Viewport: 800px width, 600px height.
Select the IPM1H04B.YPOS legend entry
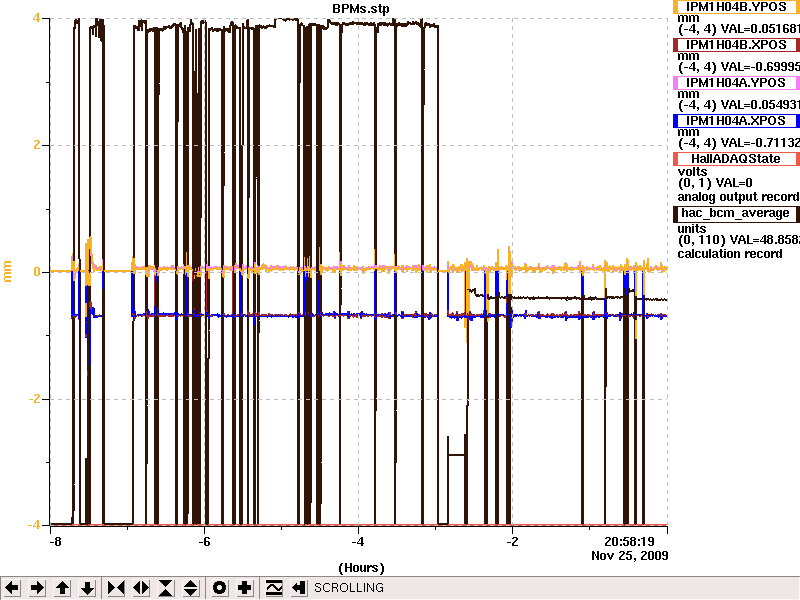(736, 7)
